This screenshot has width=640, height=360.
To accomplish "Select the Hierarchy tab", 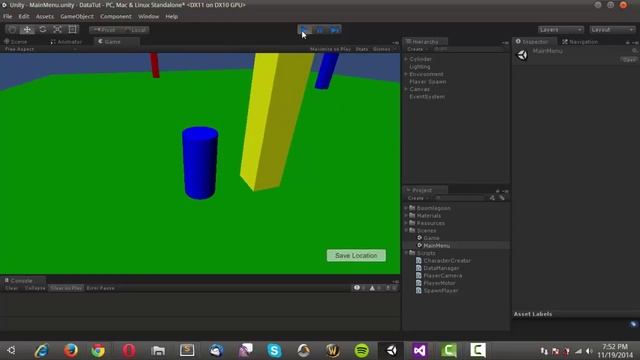I will pyautogui.click(x=425, y=42).
